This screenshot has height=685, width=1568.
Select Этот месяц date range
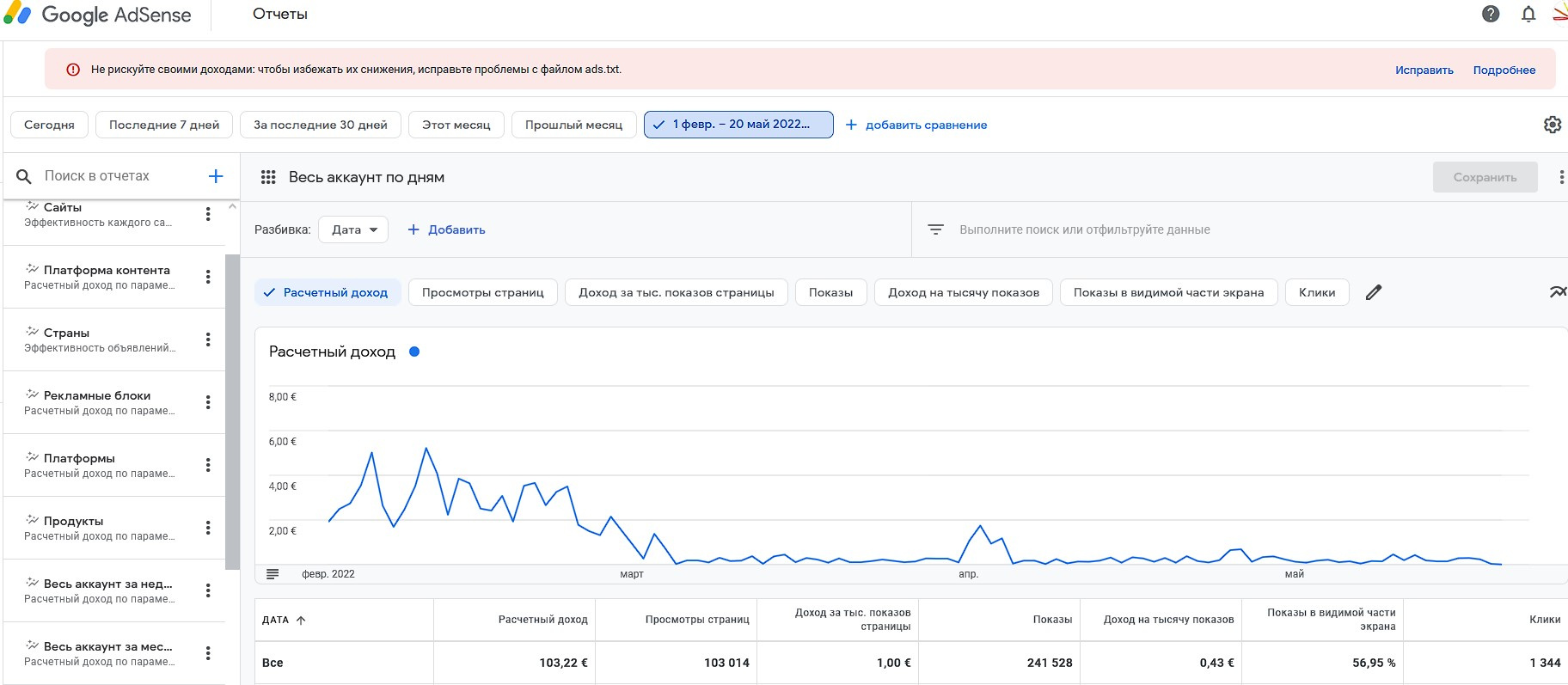pos(456,125)
